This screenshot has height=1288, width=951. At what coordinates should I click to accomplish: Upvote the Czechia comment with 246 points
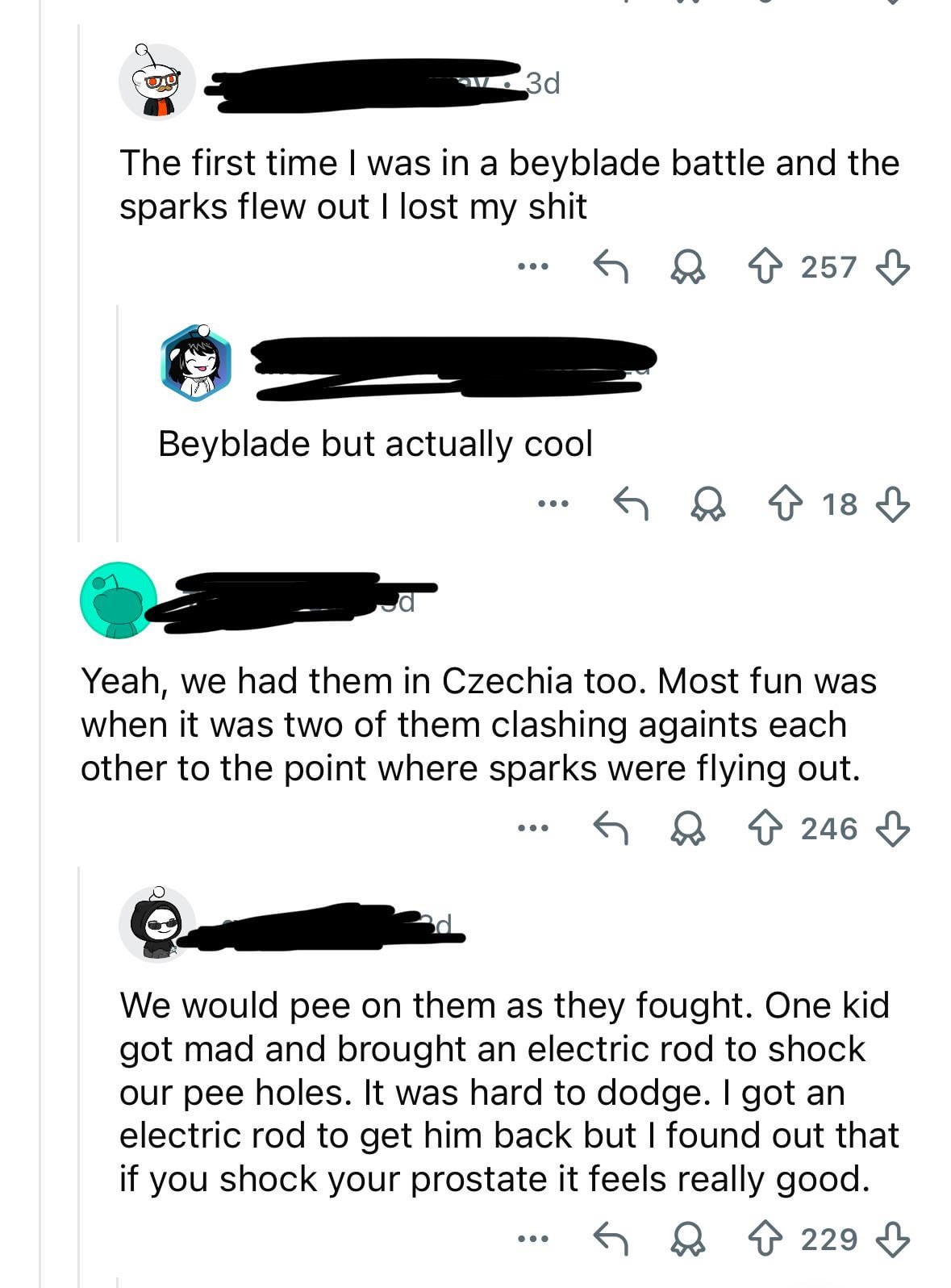pos(765,828)
